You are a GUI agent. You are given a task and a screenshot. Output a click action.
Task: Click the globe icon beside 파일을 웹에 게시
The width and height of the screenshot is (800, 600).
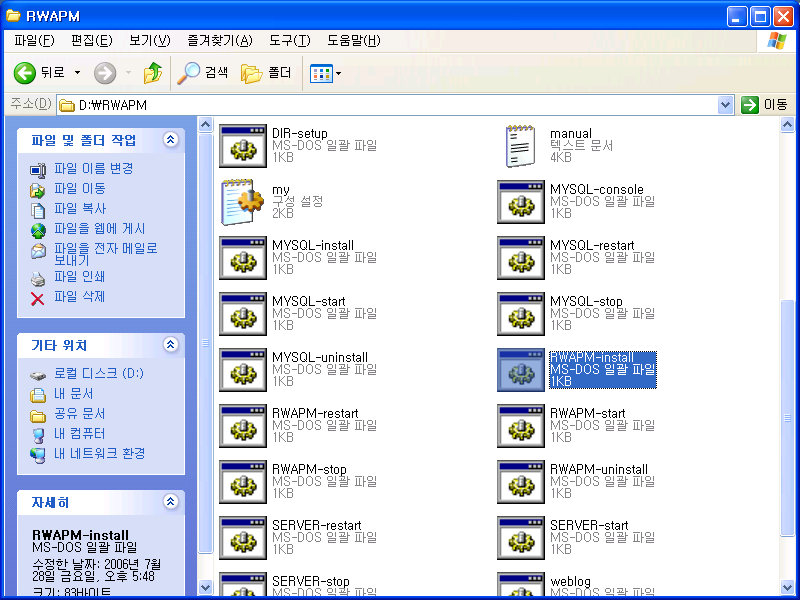(38, 231)
